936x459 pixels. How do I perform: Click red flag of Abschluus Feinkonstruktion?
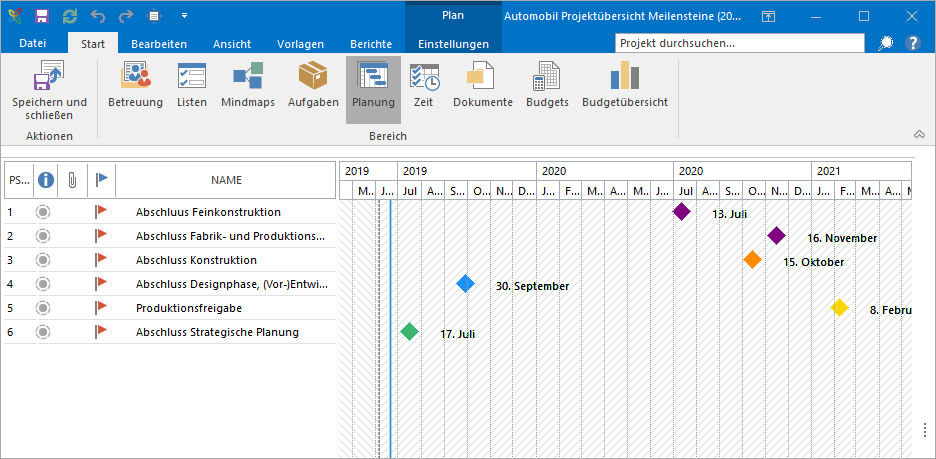100,211
